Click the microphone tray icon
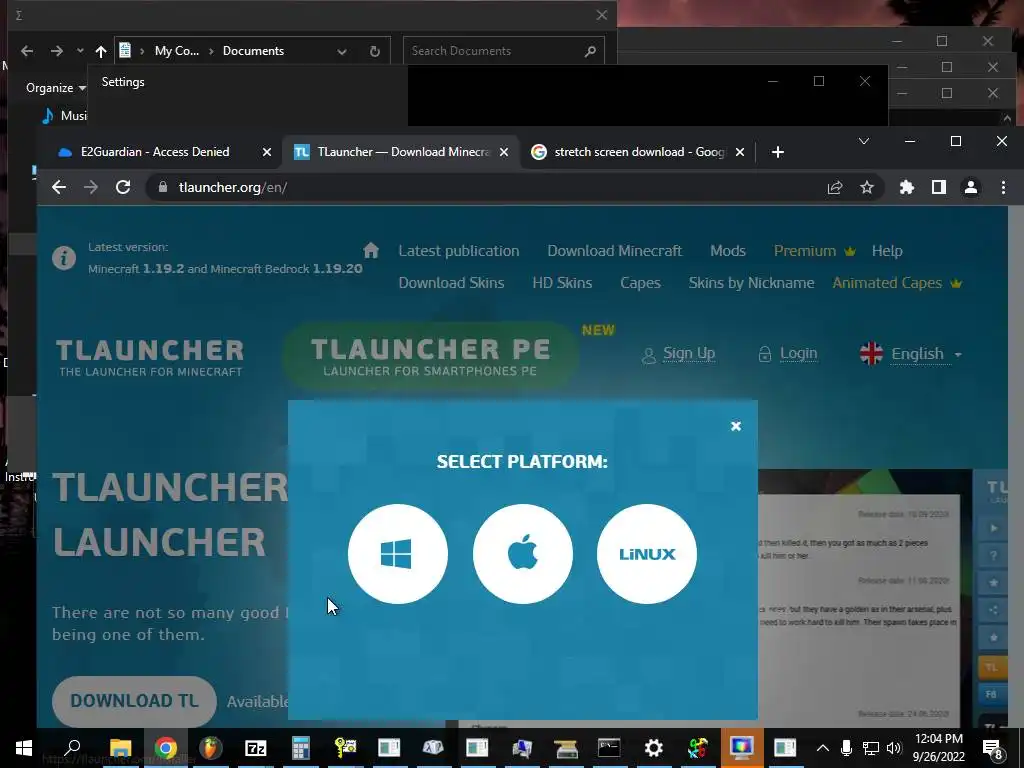This screenshot has width=1024, height=768. pos(846,748)
